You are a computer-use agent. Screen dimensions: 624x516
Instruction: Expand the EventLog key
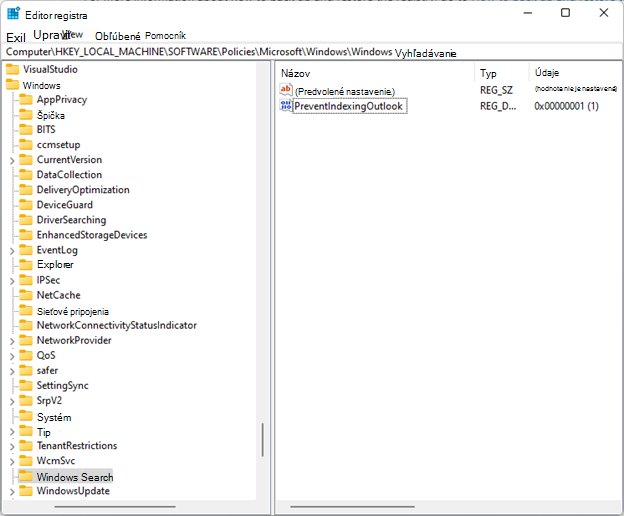[12, 251]
